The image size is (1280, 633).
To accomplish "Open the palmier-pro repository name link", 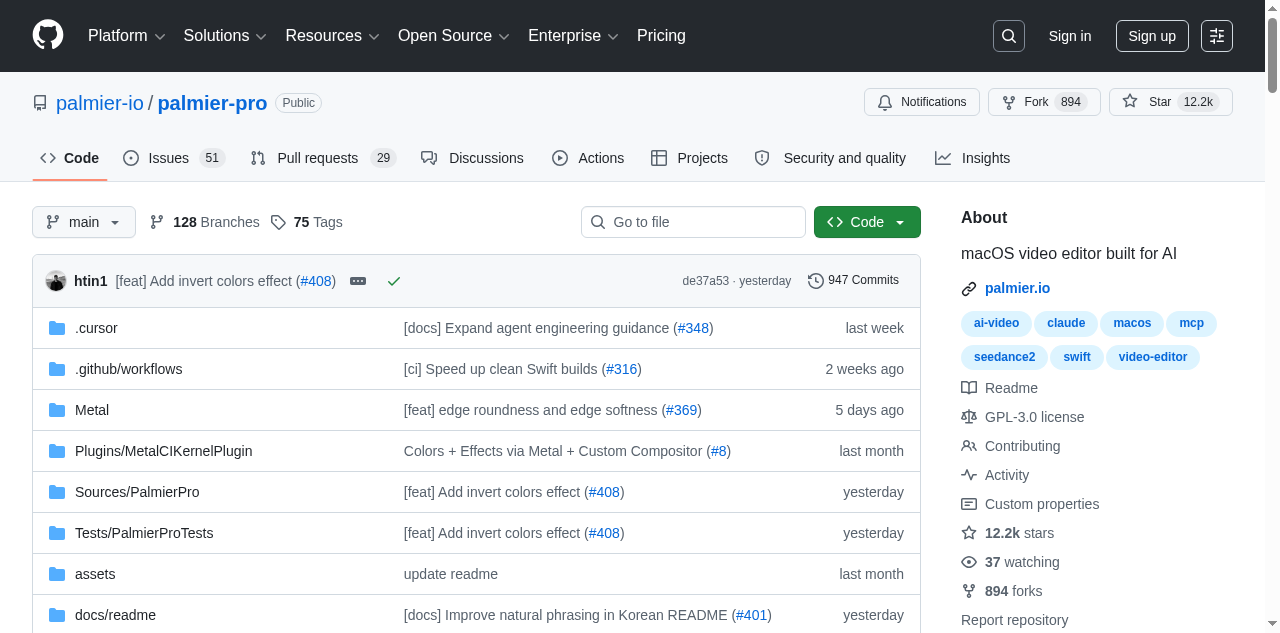I will (x=212, y=103).
